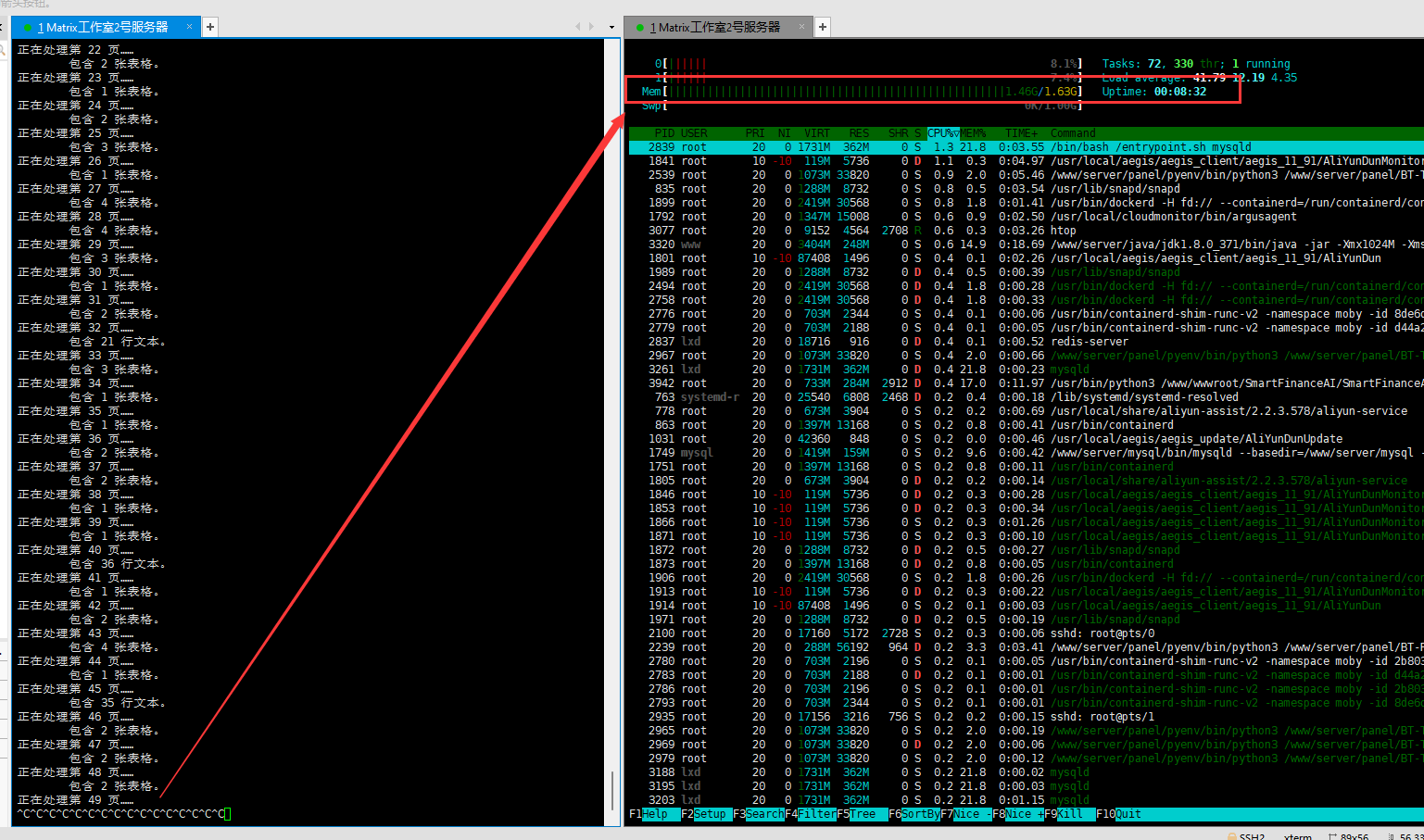The width and height of the screenshot is (1424, 840).
Task: Select the htop process row PID 3077
Action: [x=1026, y=231]
